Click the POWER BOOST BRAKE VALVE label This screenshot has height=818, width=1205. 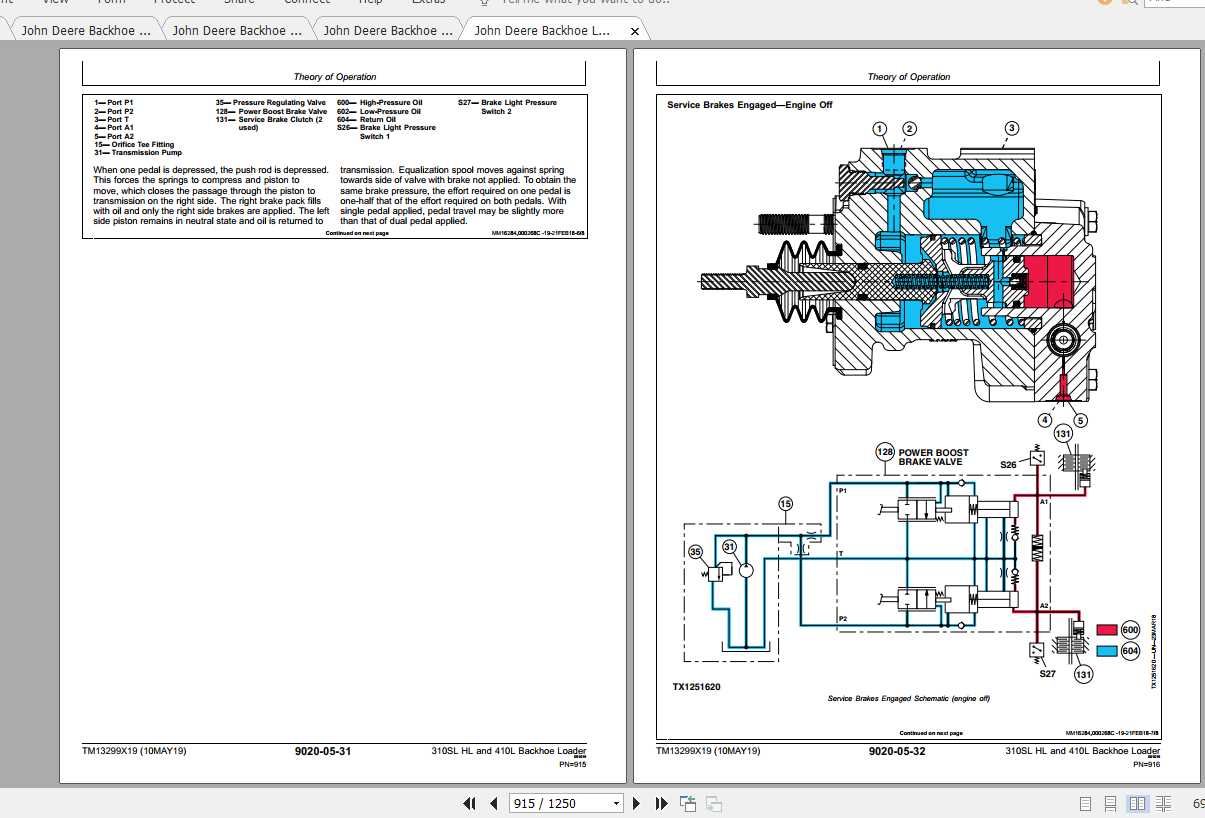coord(933,457)
